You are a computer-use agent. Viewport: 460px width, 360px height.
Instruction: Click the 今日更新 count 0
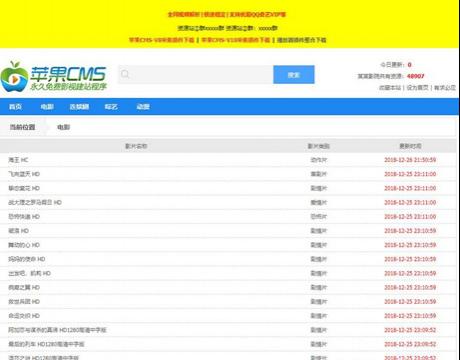click(x=409, y=65)
